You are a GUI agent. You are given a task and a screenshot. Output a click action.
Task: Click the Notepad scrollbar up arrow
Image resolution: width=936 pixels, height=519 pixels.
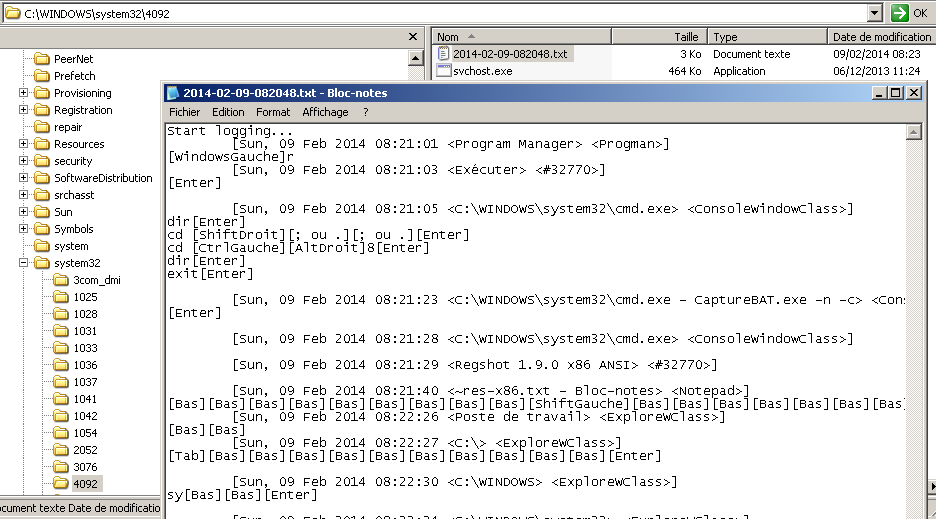click(913, 132)
